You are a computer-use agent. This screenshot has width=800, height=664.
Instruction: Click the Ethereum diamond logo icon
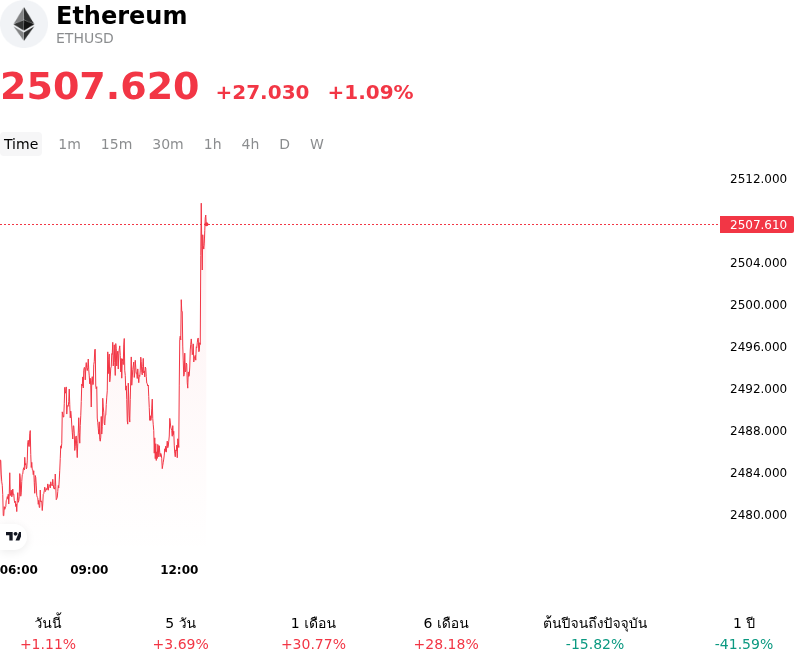23,24
